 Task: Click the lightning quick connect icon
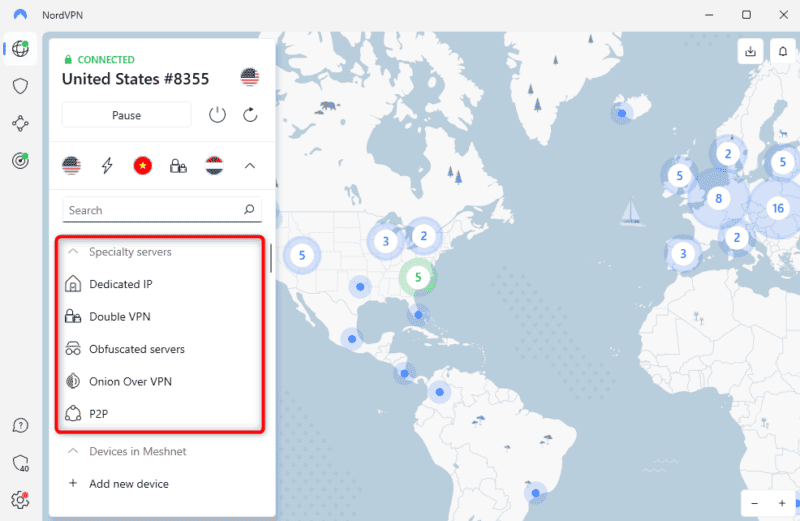pos(107,165)
